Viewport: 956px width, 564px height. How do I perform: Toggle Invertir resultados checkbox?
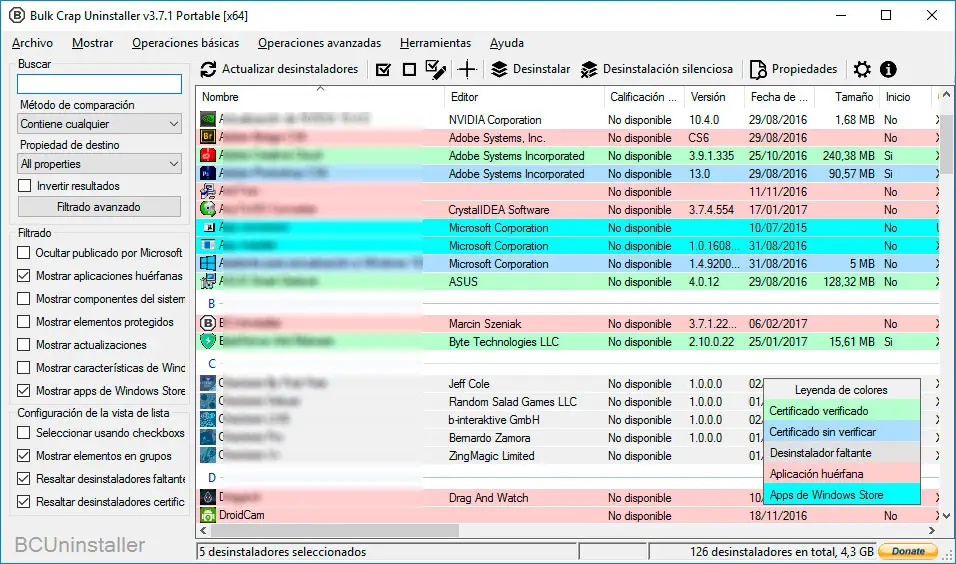pyautogui.click(x=24, y=185)
